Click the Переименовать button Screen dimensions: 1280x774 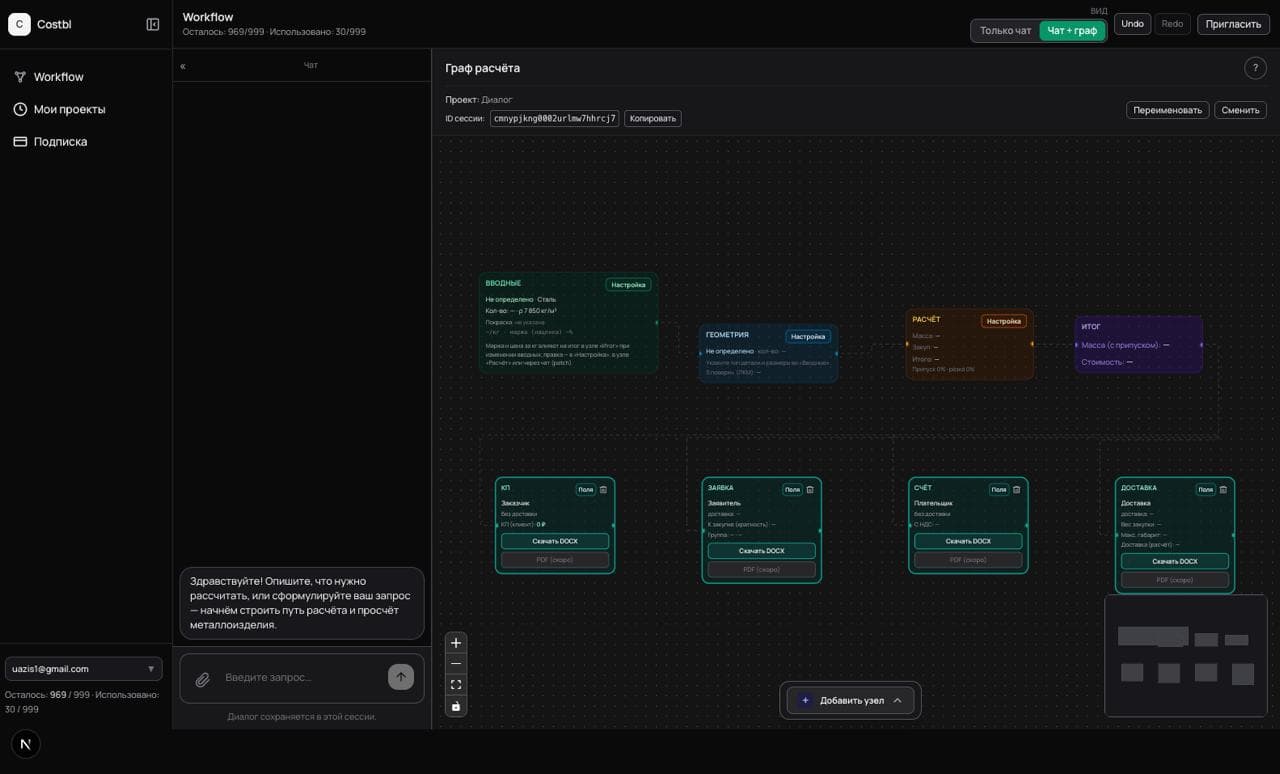coord(1168,110)
